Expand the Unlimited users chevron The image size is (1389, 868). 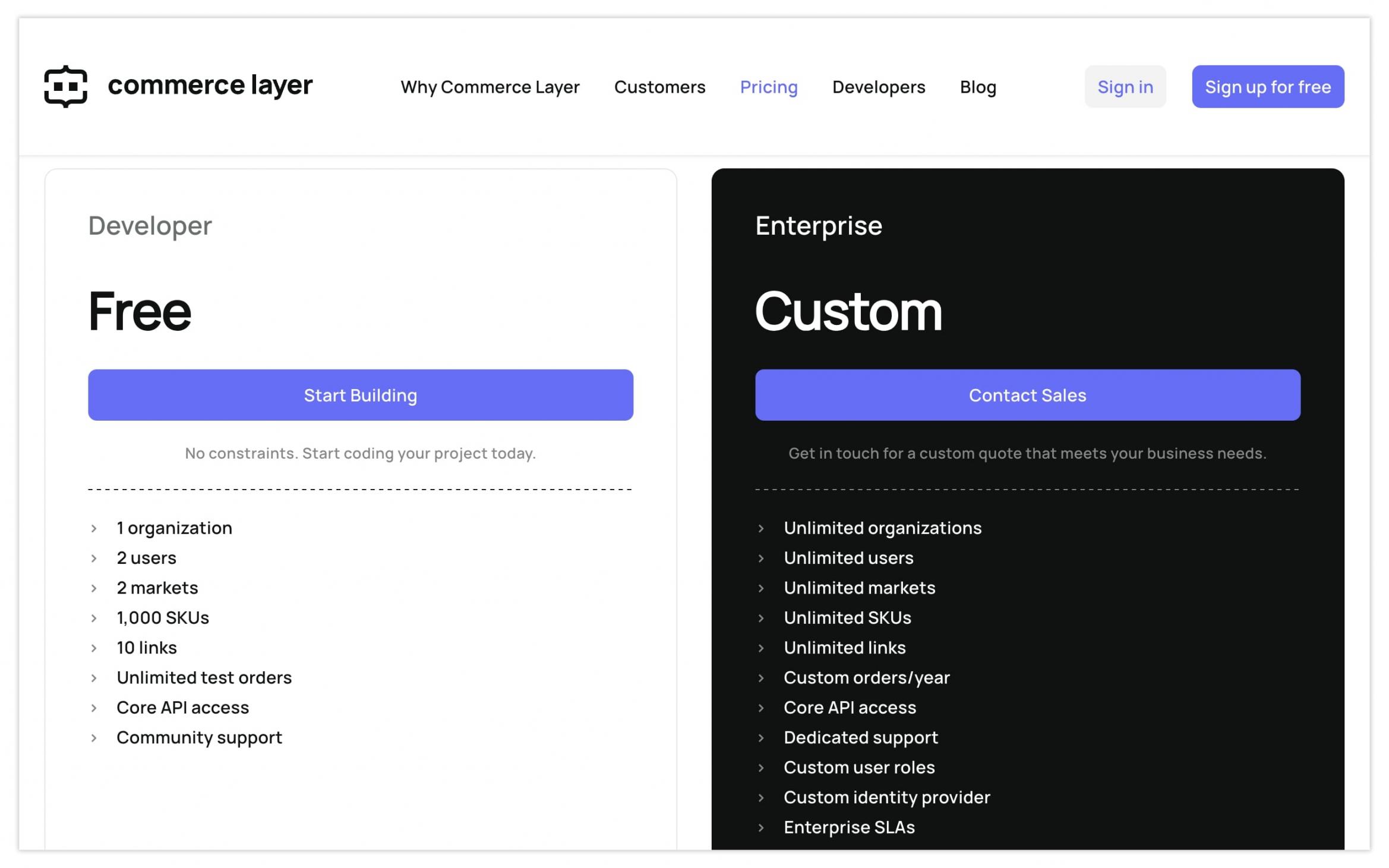click(761, 558)
